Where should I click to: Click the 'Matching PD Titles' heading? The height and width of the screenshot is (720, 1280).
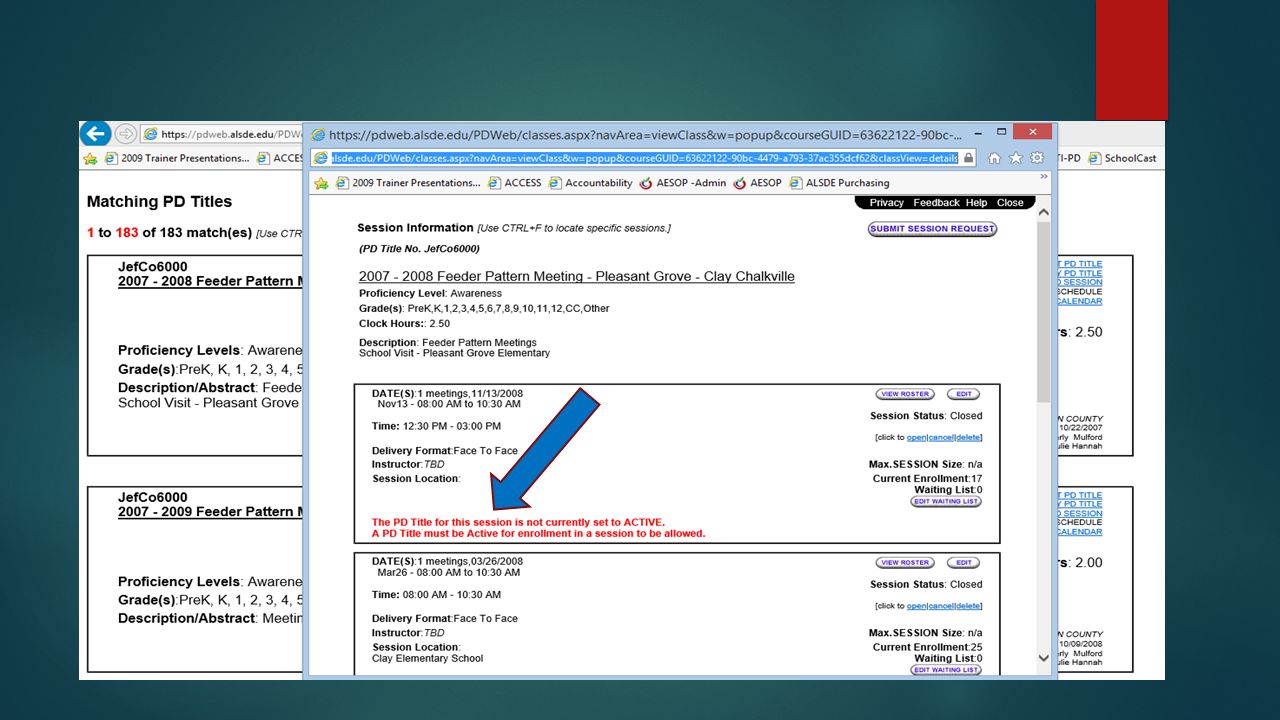(x=159, y=201)
